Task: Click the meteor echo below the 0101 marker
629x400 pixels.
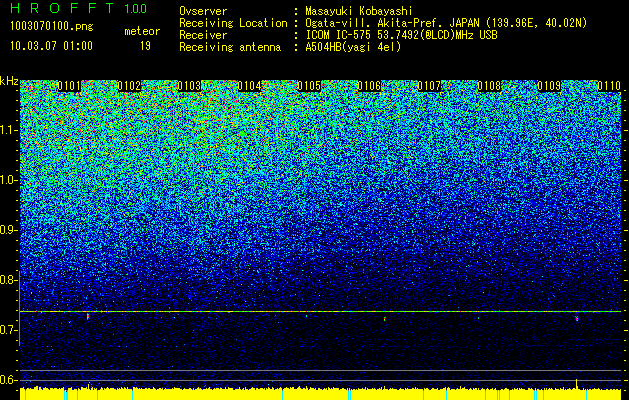Action: click(x=87, y=317)
